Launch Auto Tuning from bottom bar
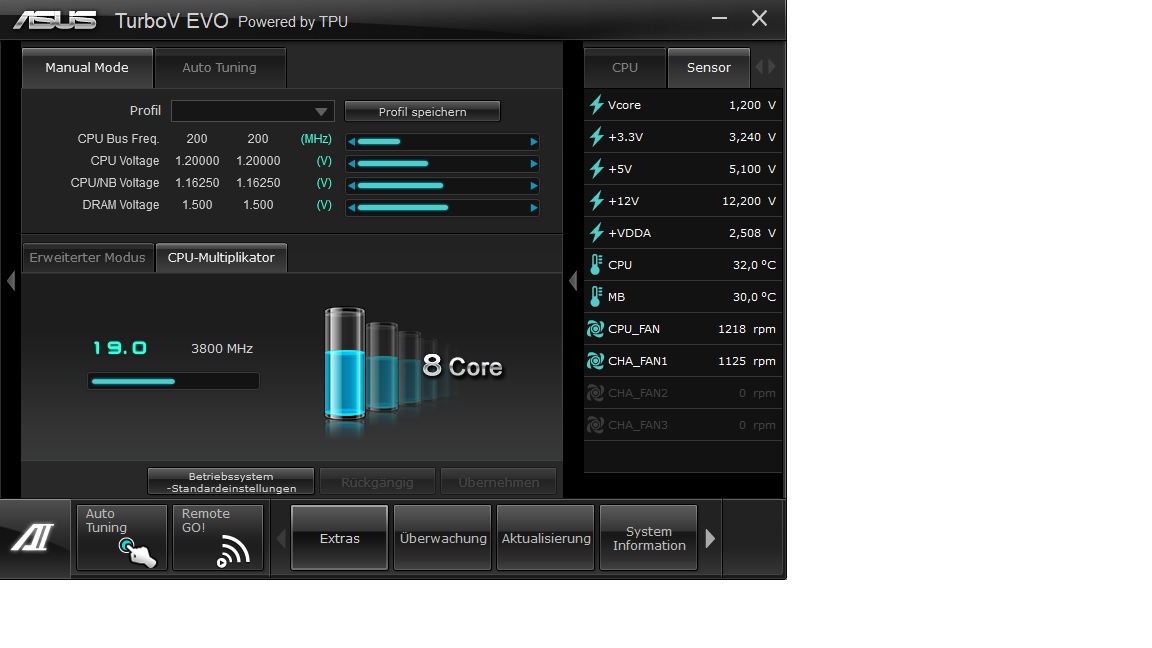Screen dimensions: 1152x648 [122, 538]
